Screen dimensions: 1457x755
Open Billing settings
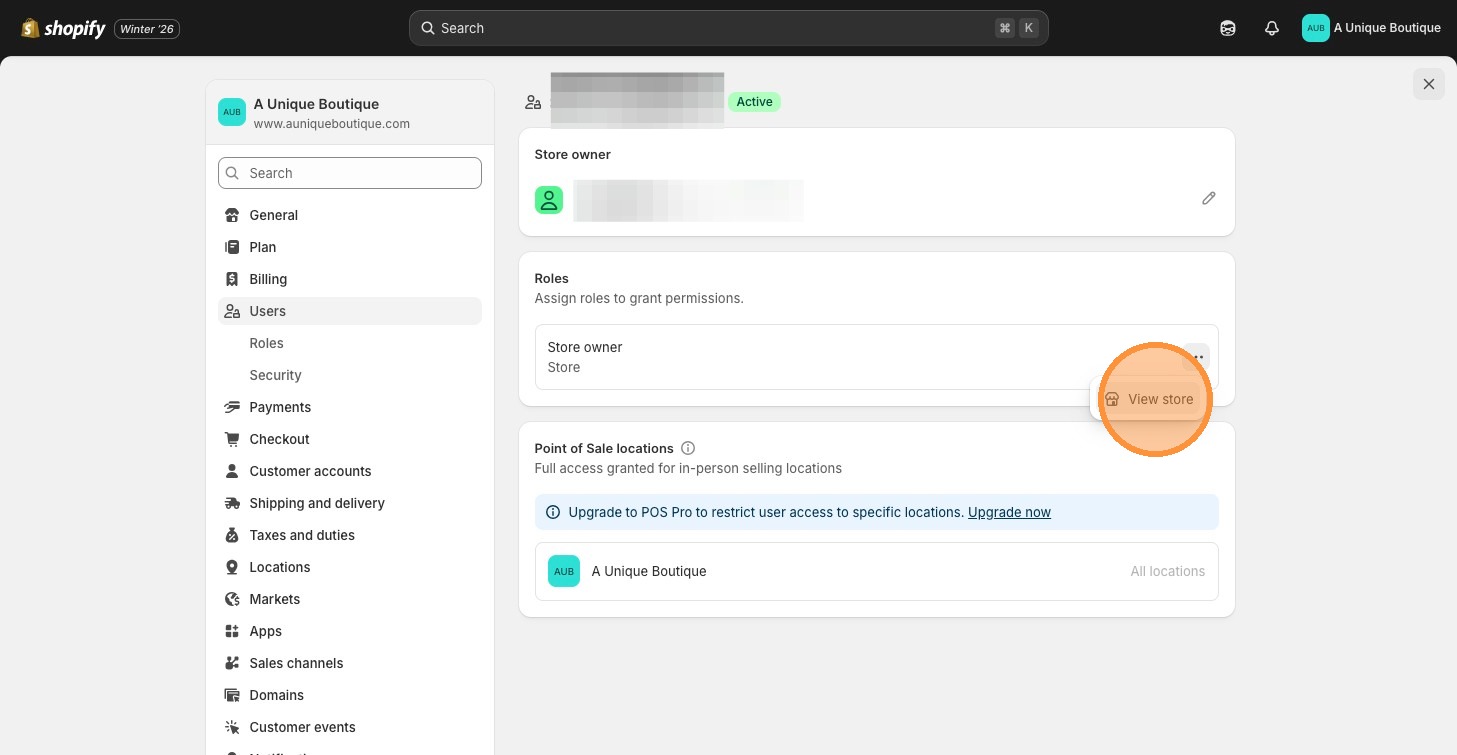pyautogui.click(x=350, y=279)
